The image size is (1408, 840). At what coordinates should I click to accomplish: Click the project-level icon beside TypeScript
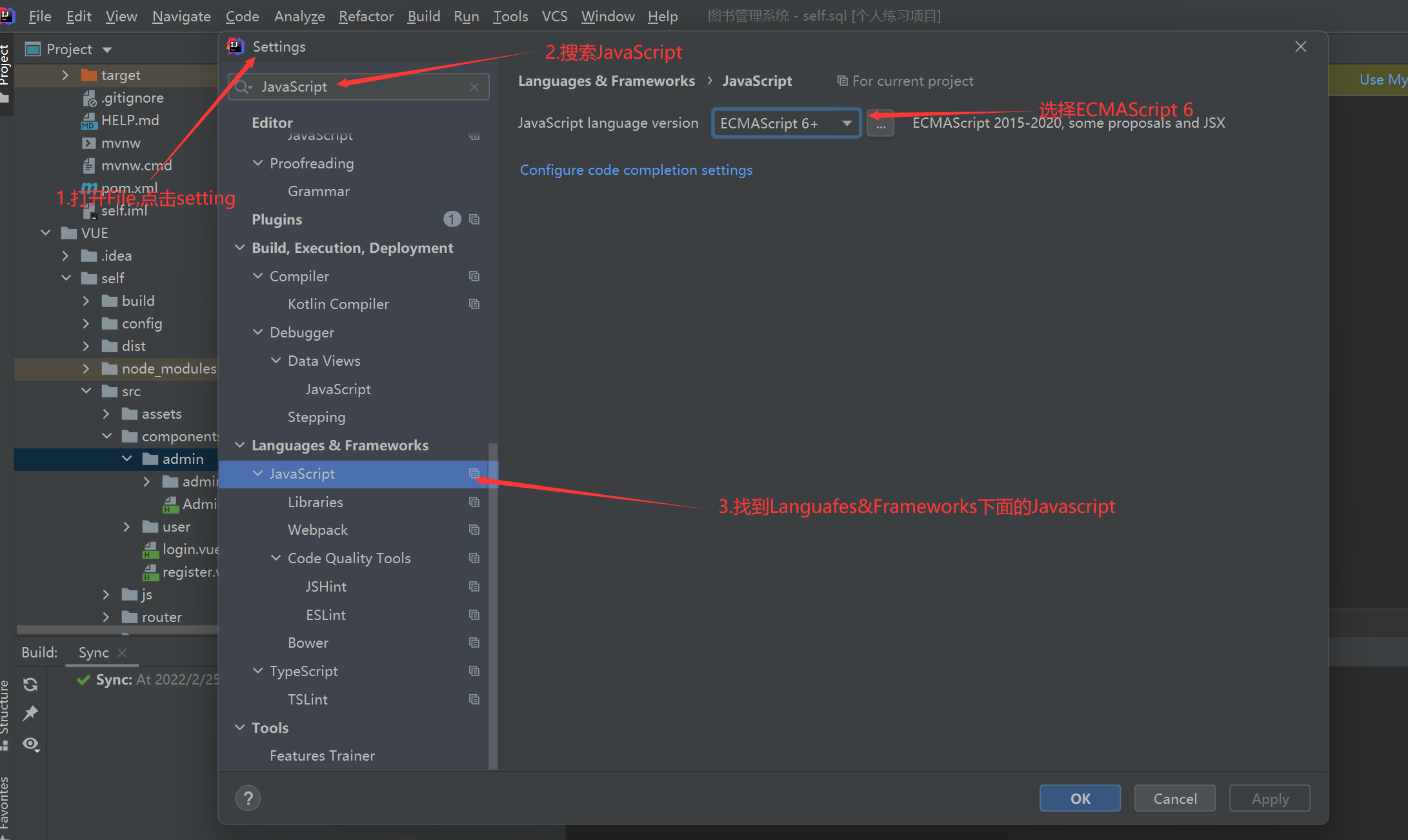tap(474, 671)
